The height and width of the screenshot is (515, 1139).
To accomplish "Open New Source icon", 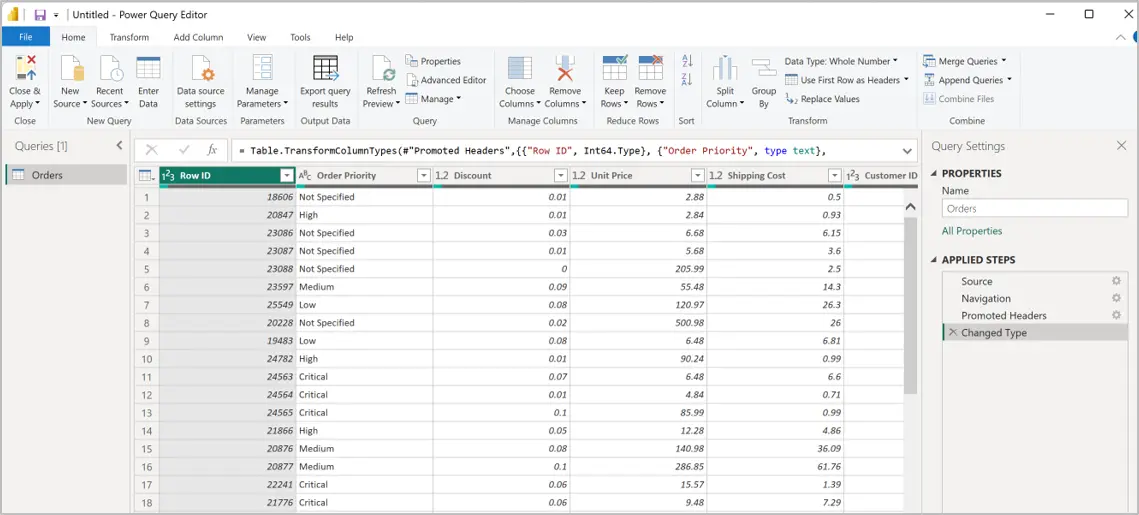I will coord(71,68).
